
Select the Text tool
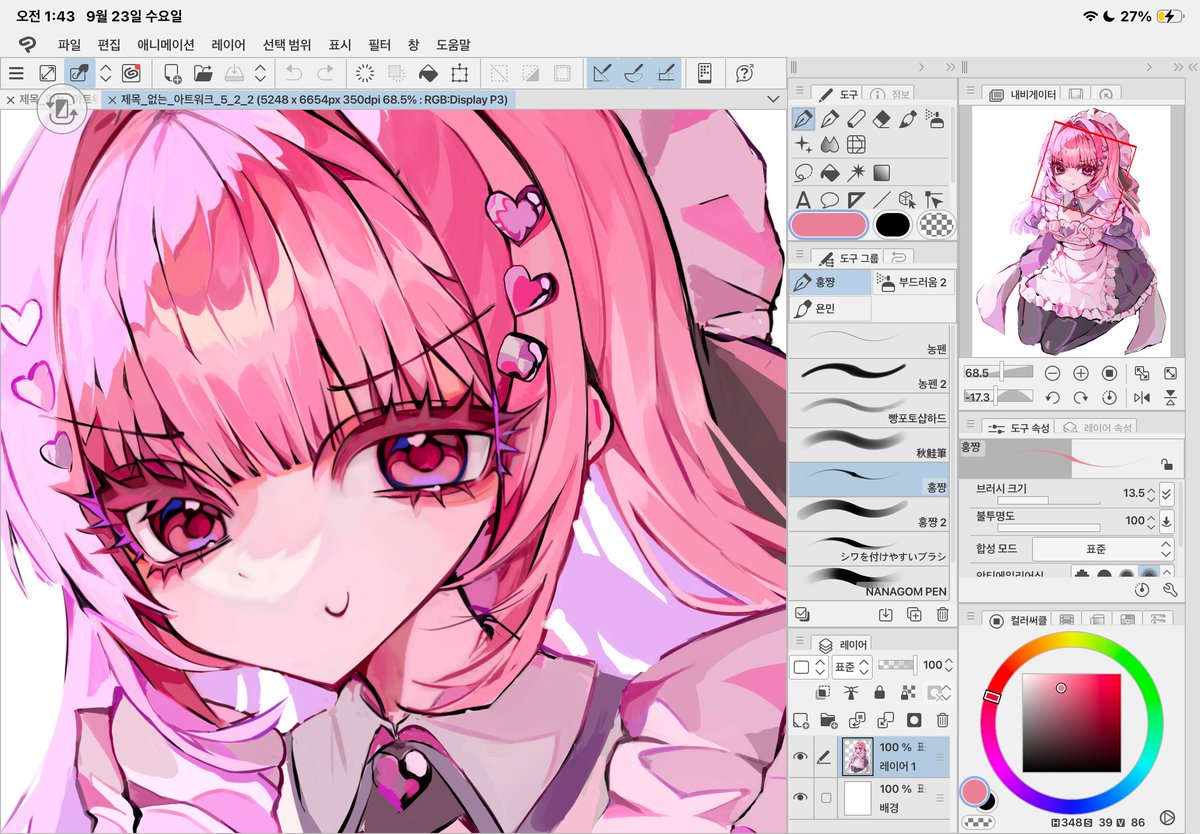tap(802, 199)
